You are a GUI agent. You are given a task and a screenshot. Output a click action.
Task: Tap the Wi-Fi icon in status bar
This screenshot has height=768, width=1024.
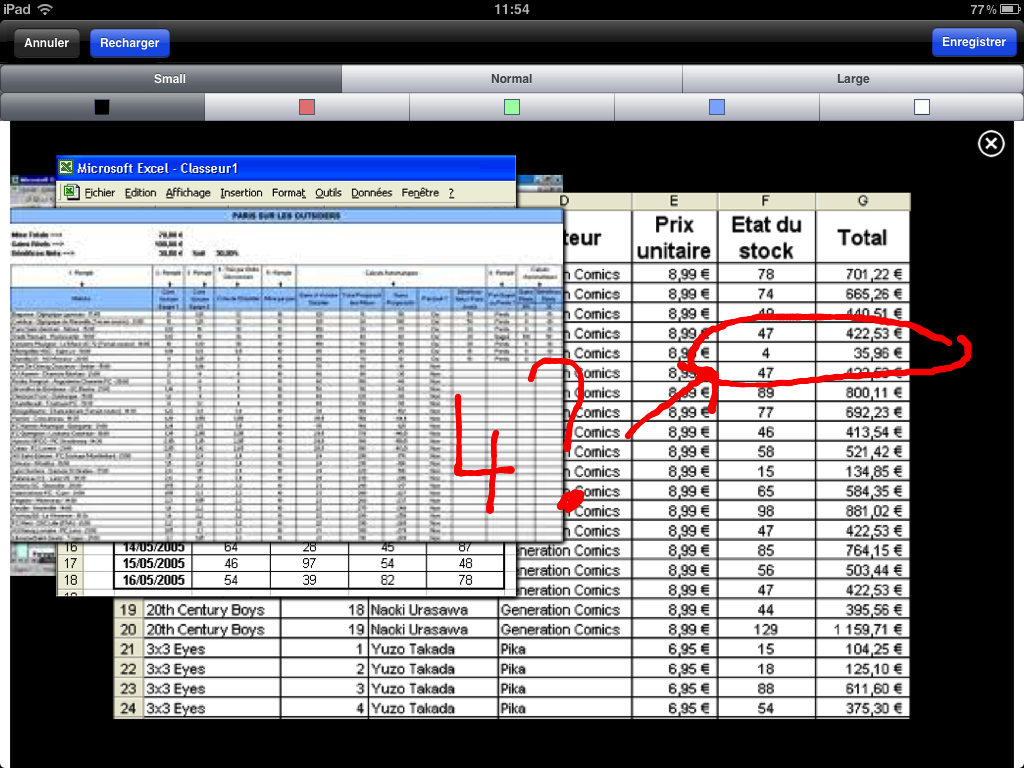coord(45,9)
